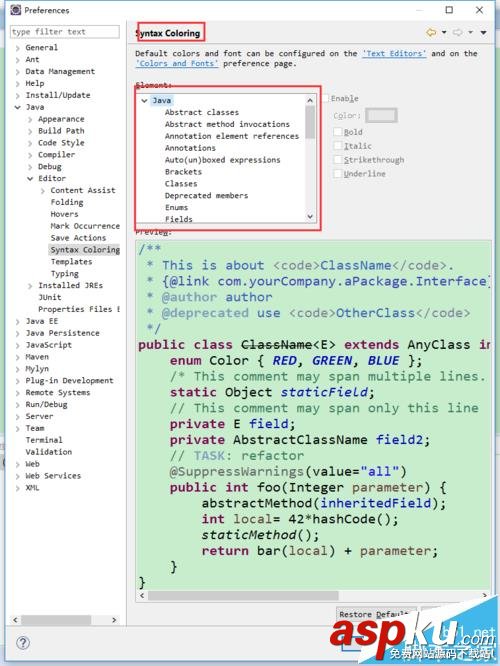The width and height of the screenshot is (500, 666).
Task: Select Save Actions preference page
Action: click(x=78, y=238)
